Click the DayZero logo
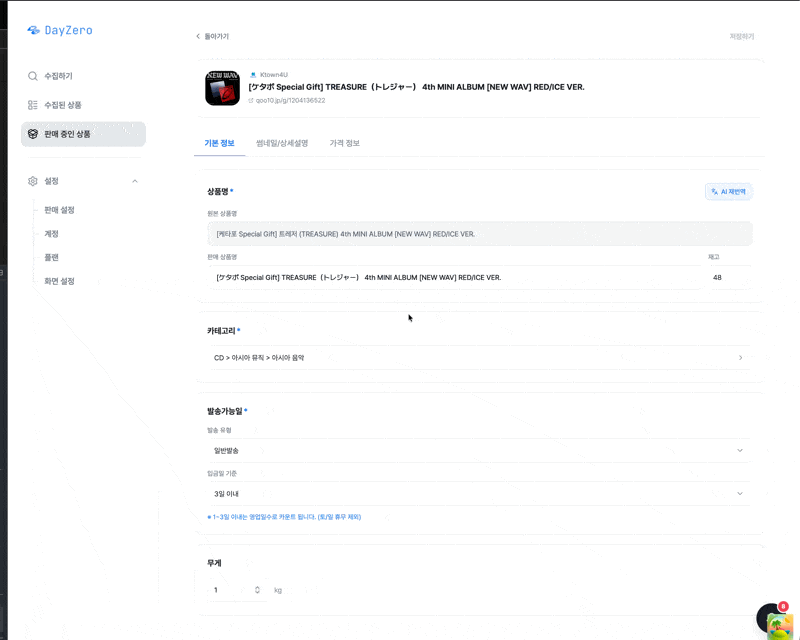The width and height of the screenshot is (800, 640). point(60,30)
